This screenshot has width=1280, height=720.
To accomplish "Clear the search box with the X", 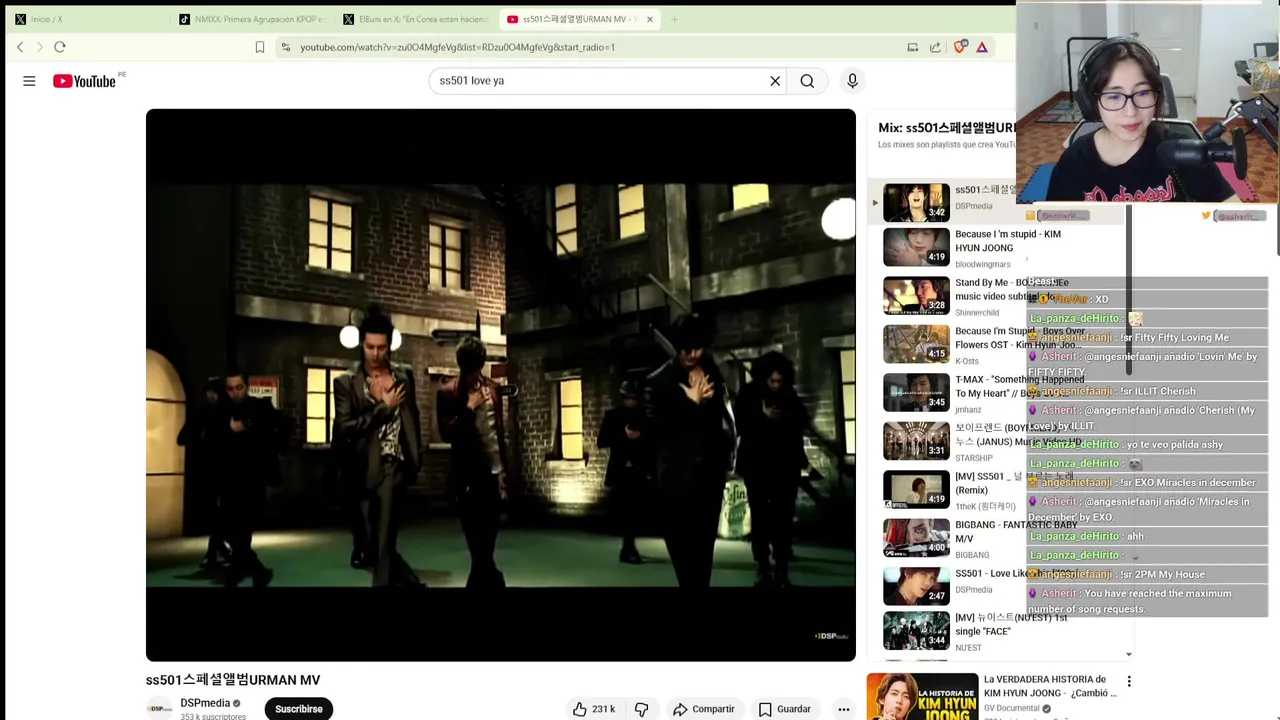I will point(775,81).
